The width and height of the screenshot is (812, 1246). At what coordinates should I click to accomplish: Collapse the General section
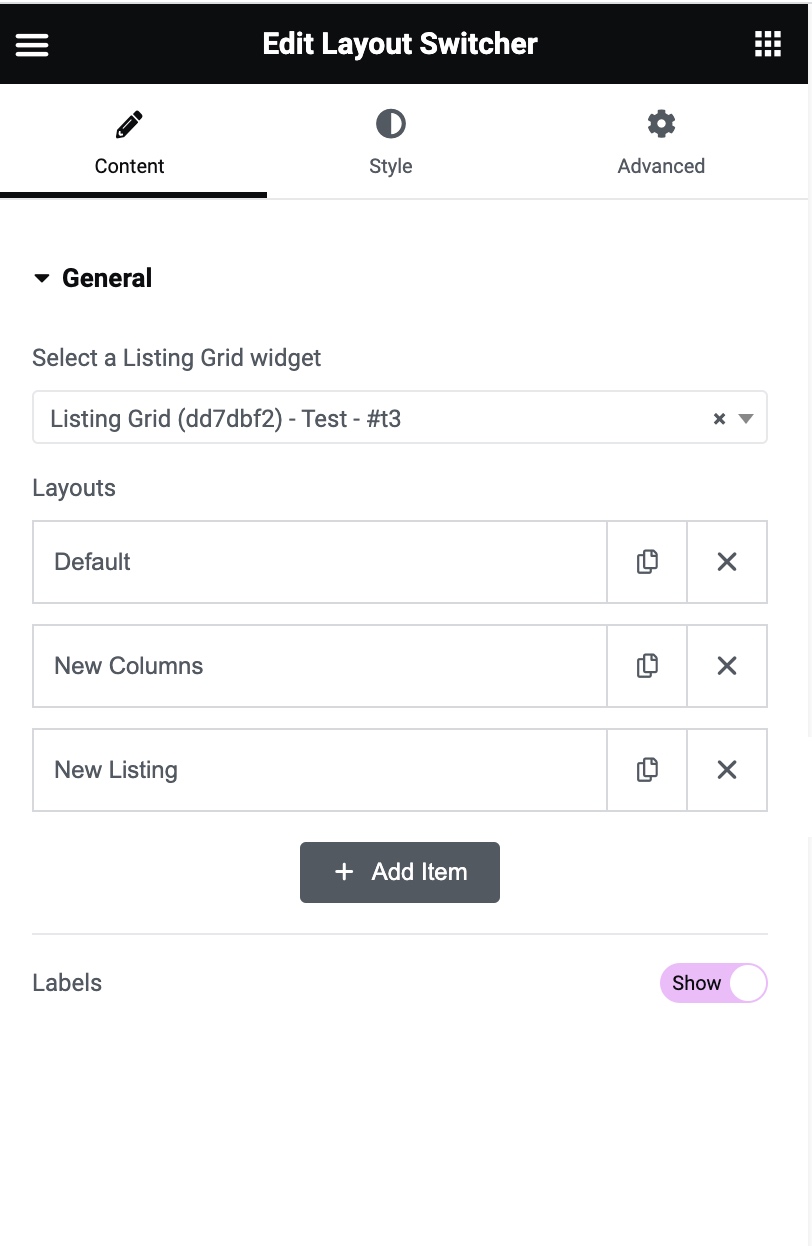coord(92,278)
